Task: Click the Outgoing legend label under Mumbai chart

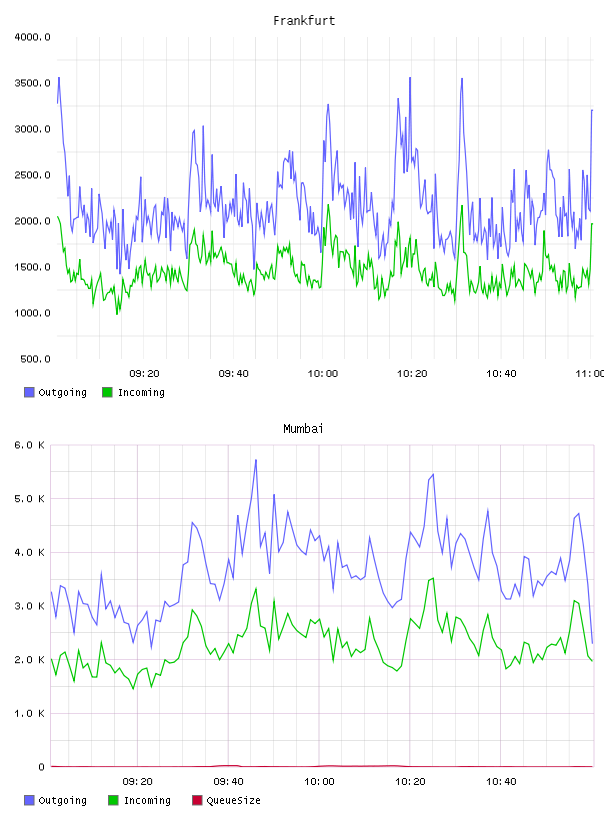Action: [62, 800]
